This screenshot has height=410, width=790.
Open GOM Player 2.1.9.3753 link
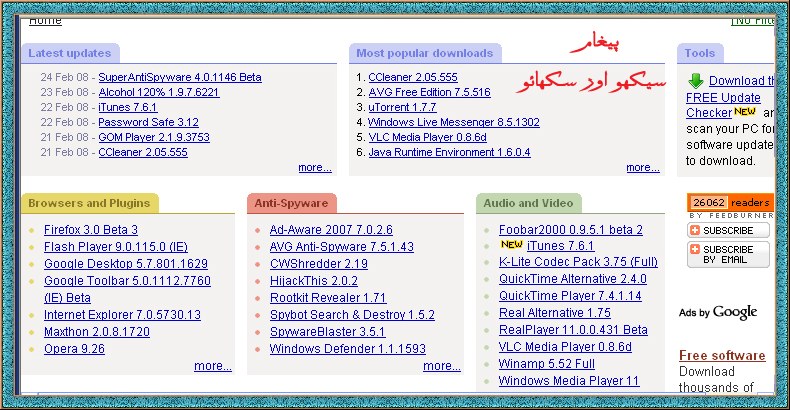point(154,138)
